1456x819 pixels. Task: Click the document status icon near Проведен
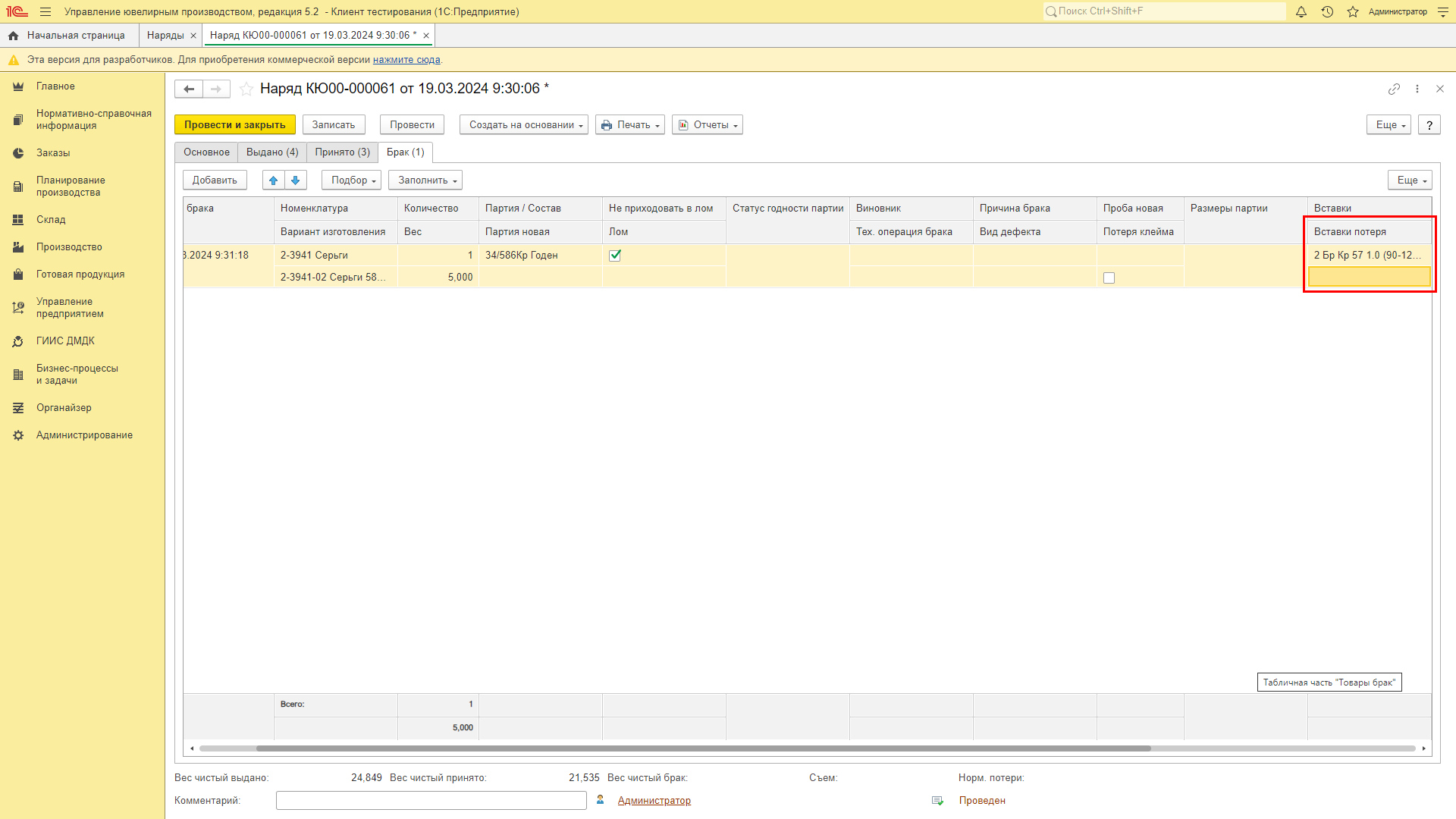(938, 801)
